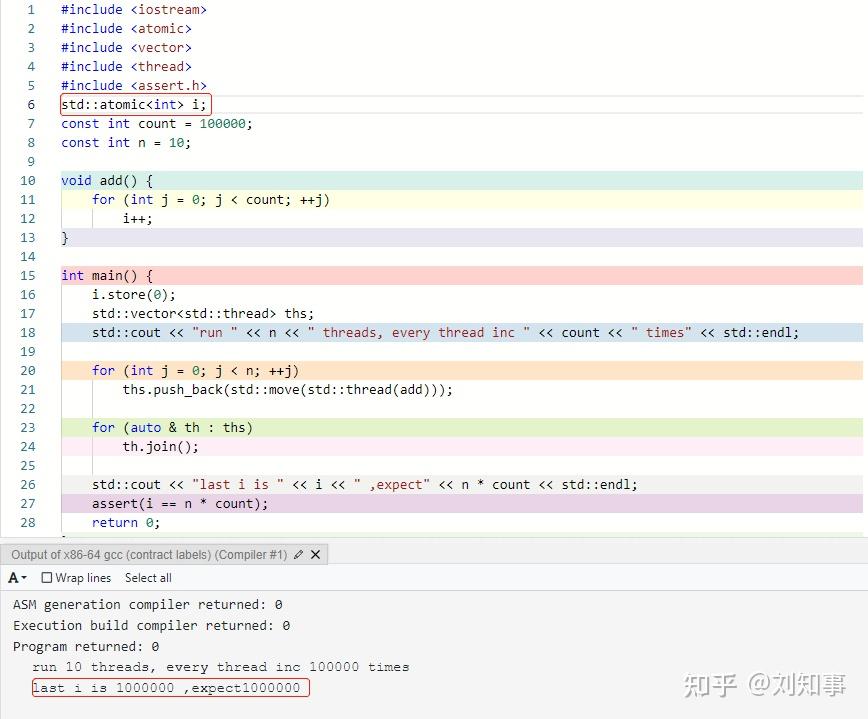Click the assert statement on line 27
Image resolution: width=868 pixels, height=719 pixels.
180,503
